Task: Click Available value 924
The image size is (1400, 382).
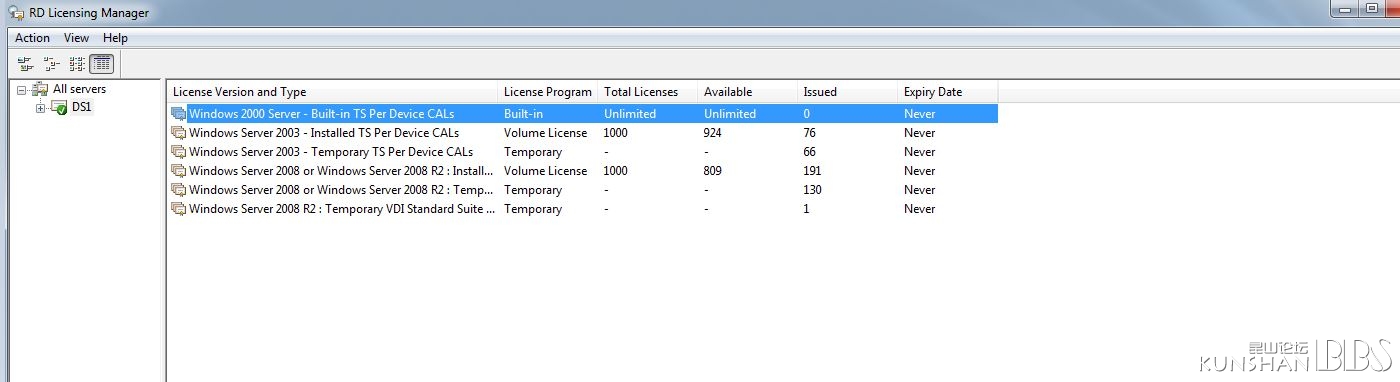Action: tap(713, 133)
